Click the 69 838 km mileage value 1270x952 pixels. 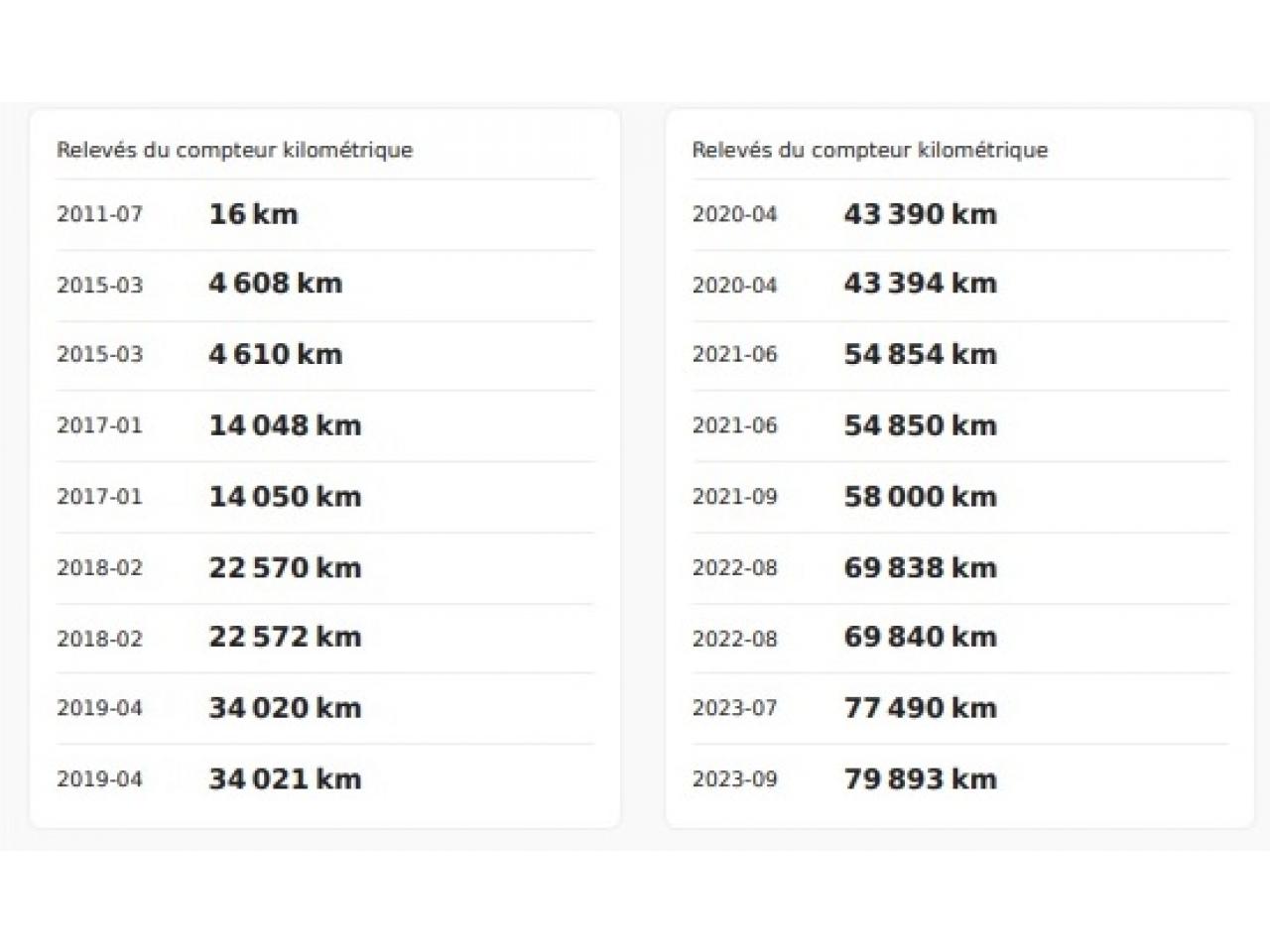920,568
